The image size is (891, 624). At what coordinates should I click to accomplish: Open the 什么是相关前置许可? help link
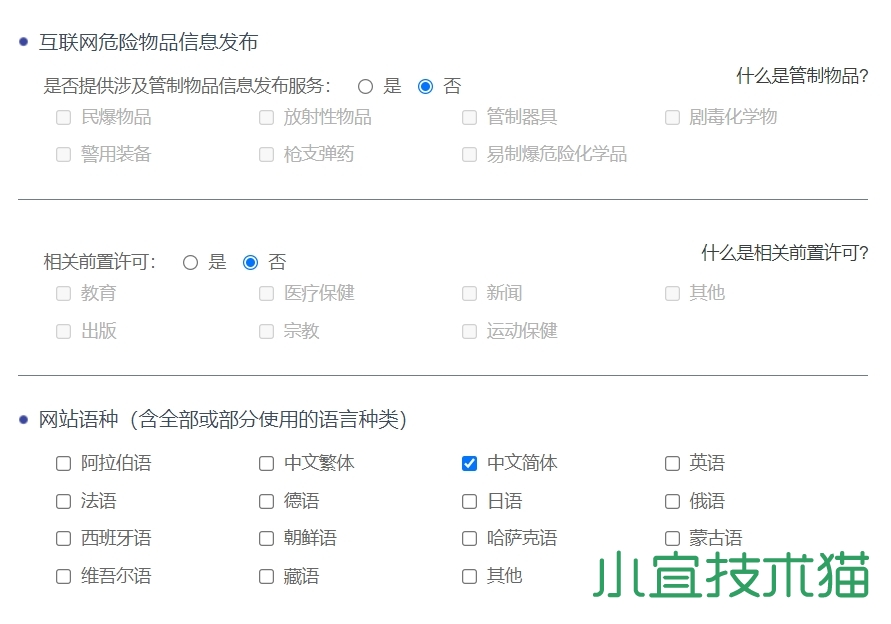(x=784, y=253)
